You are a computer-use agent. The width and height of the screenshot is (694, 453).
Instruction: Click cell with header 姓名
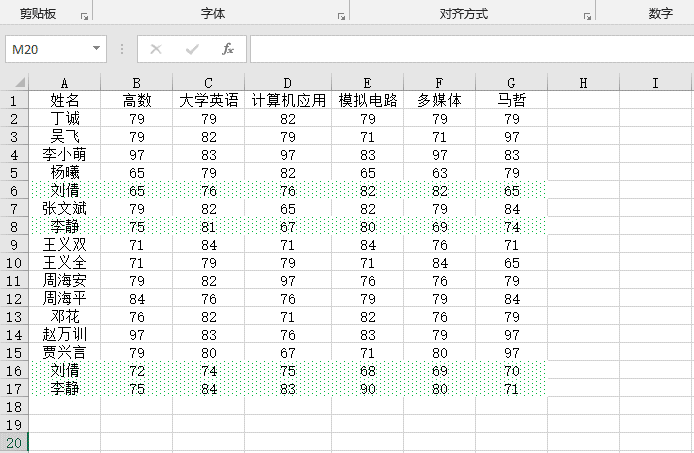point(65,101)
